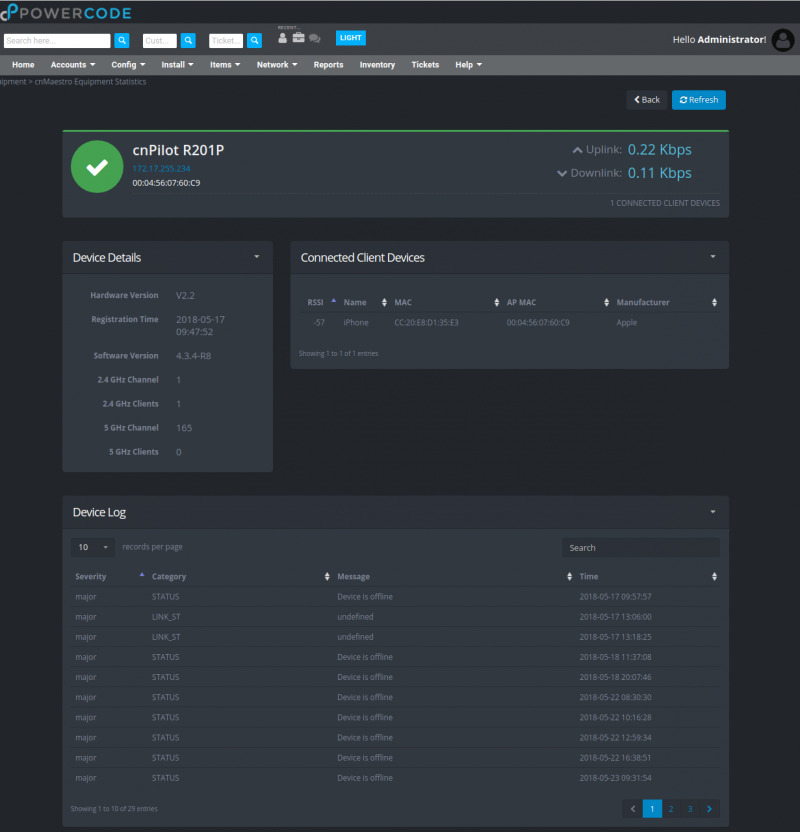This screenshot has height=832, width=800.
Task: Collapse the Device Log panel chevron
Action: (x=712, y=511)
